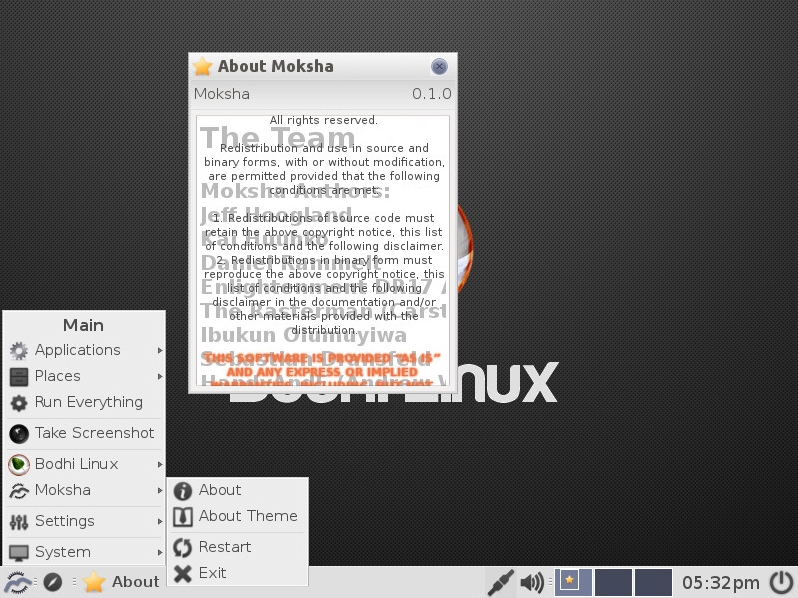Click the About taskbar window button
The height and width of the screenshot is (598, 798).
click(121, 582)
